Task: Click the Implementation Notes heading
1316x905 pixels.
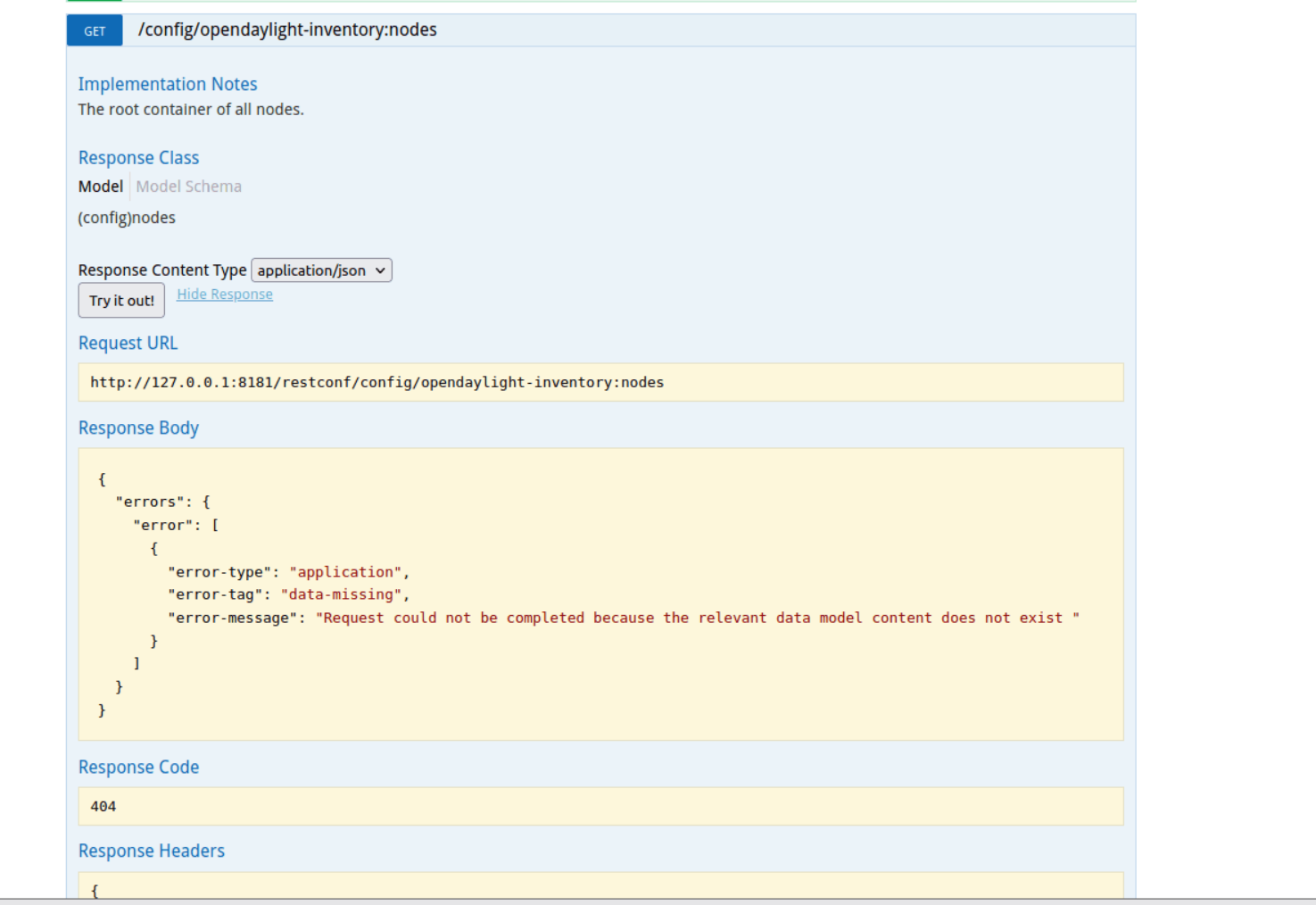Action: (x=168, y=84)
